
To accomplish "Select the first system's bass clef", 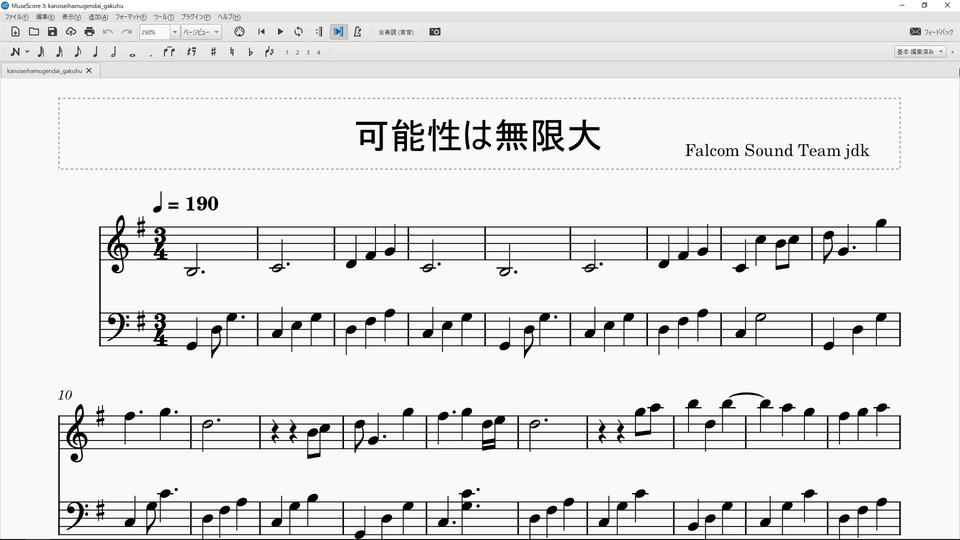I will click(118, 324).
